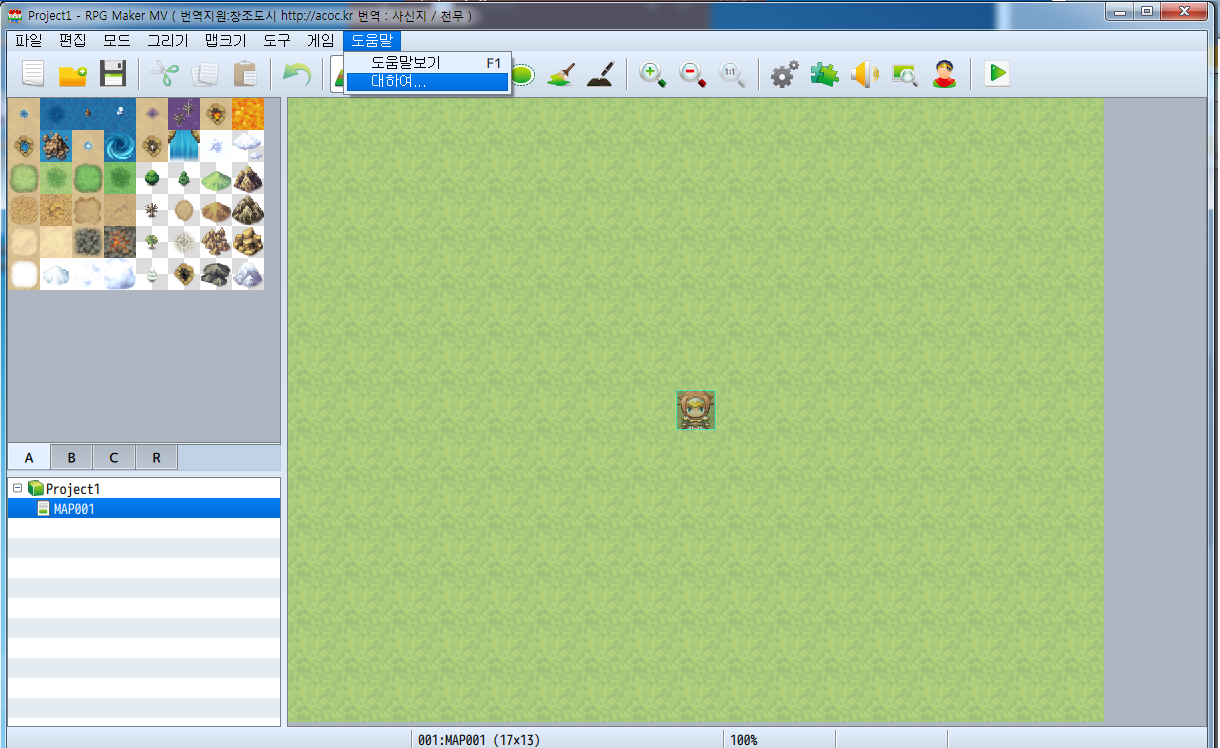Viewport: 1220px width, 748px height.
Task: Pick the green hill tile
Action: click(216, 178)
